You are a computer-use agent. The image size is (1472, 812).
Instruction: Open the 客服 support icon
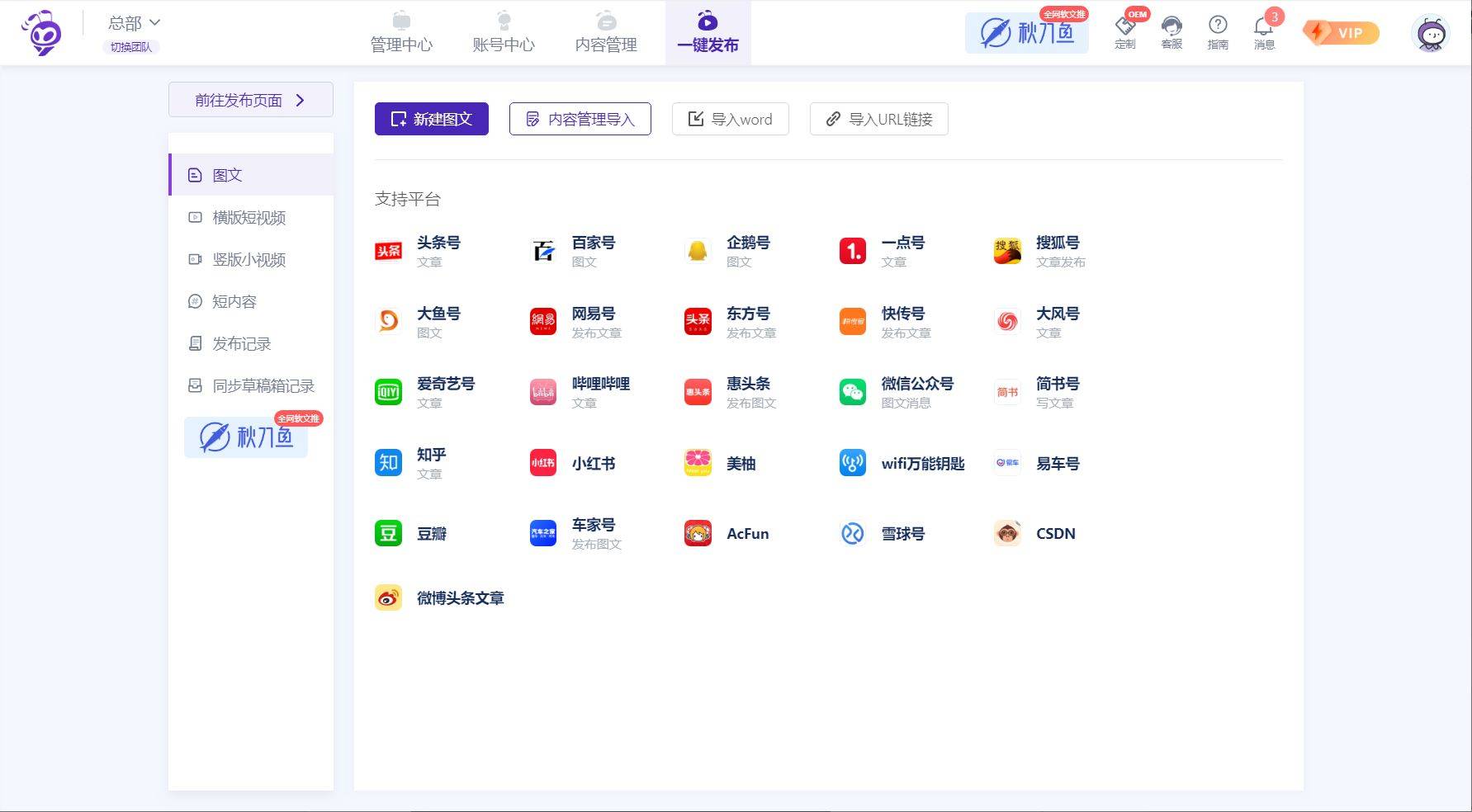(x=1171, y=26)
